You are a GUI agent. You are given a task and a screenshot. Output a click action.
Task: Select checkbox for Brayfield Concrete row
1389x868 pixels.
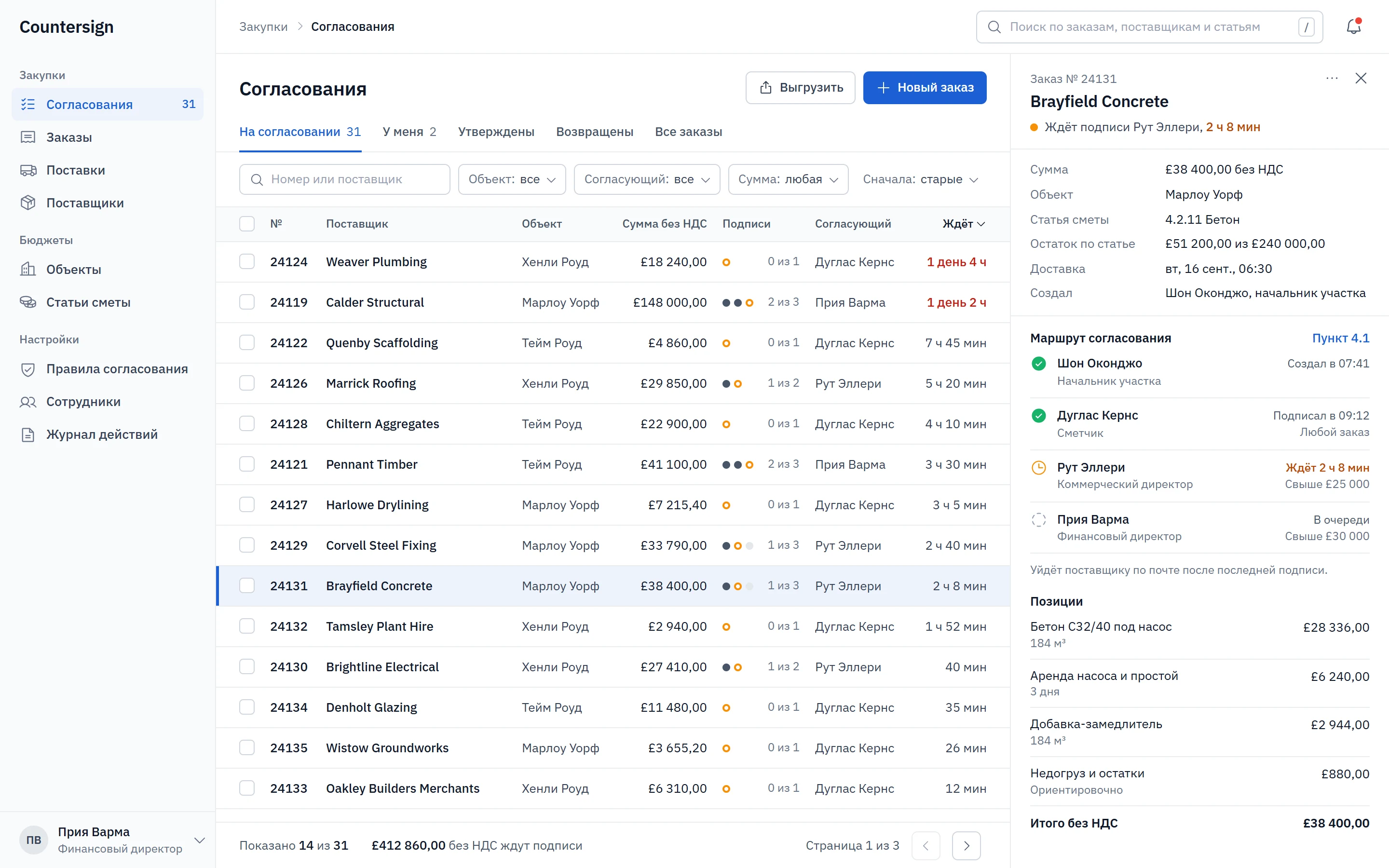point(247,585)
